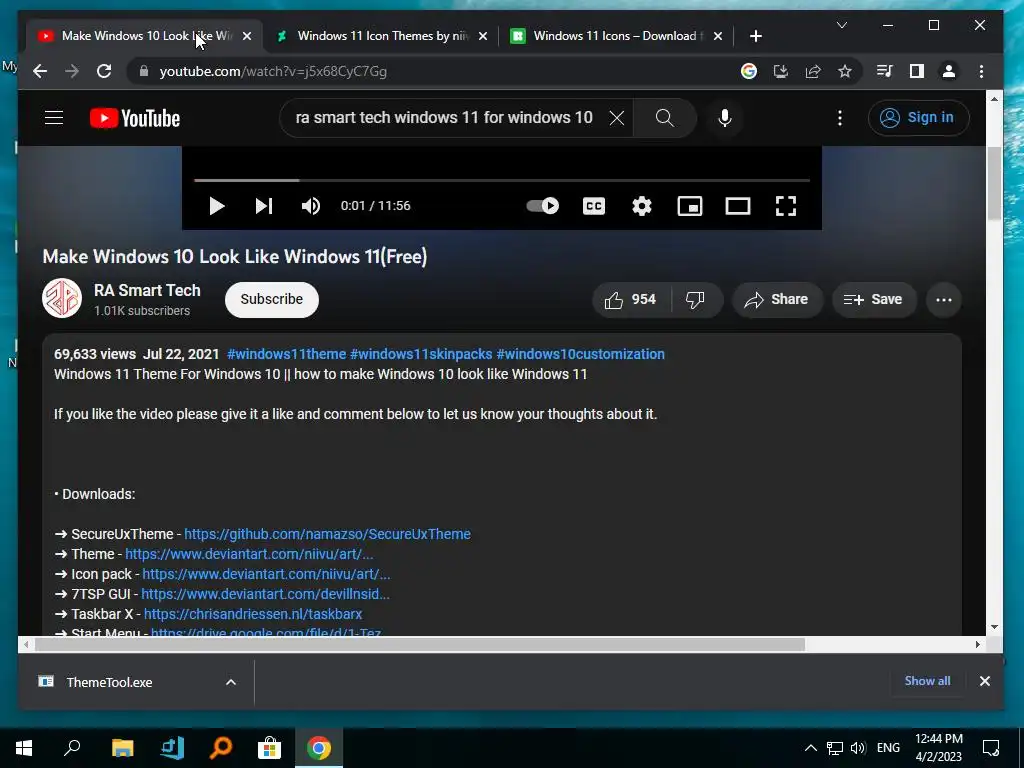
Task: Open the player settings gear
Action: 642,206
